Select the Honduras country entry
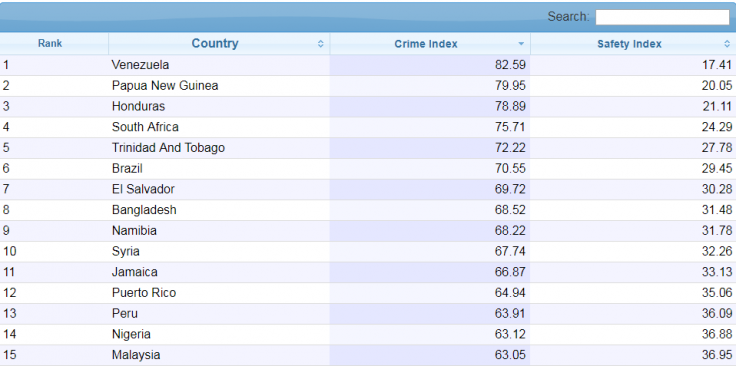Screen dimensions: 736x366 [138, 107]
